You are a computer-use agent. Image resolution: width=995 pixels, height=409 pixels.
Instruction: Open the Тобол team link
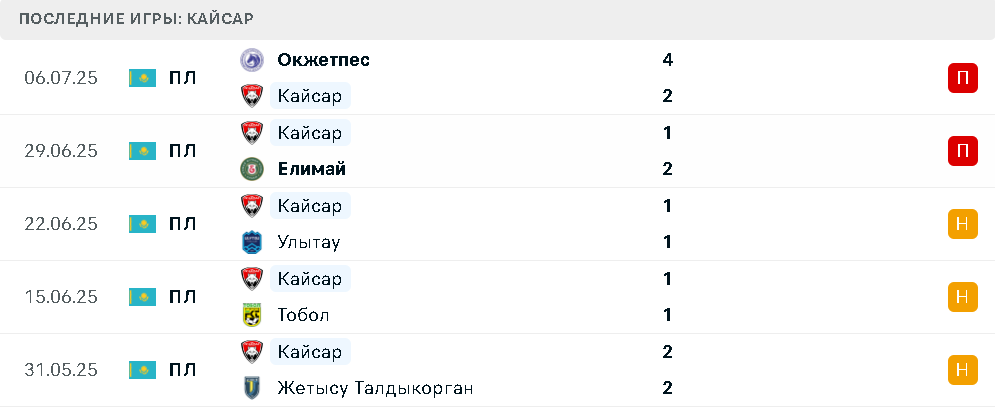(303, 315)
